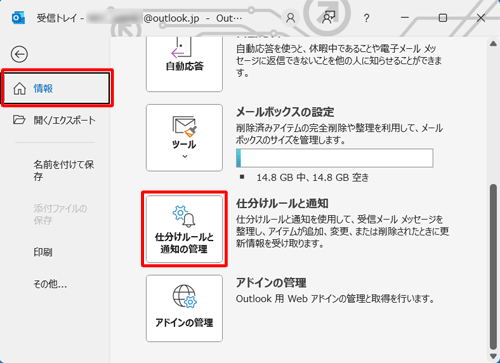
Task: Open その他... in sidebar
Action: [50, 284]
